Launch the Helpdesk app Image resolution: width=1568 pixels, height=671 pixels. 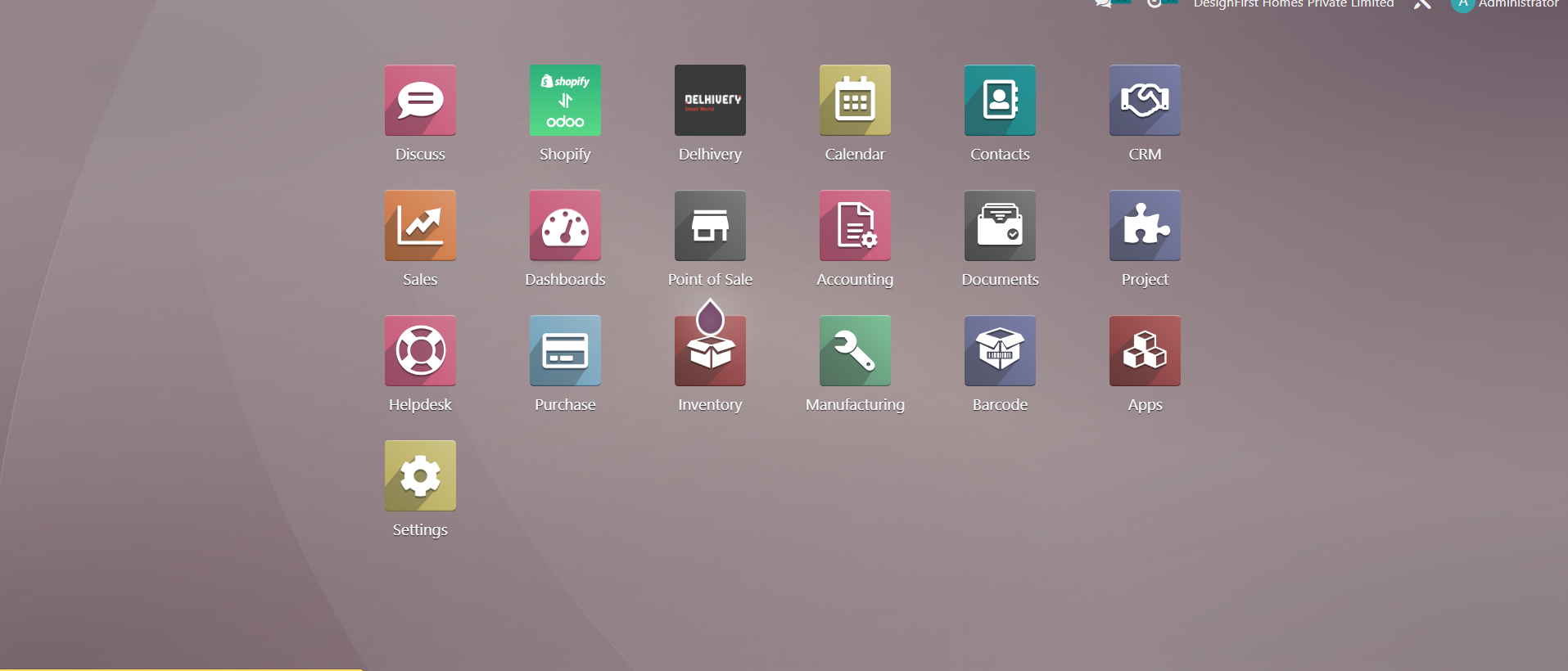coord(420,351)
